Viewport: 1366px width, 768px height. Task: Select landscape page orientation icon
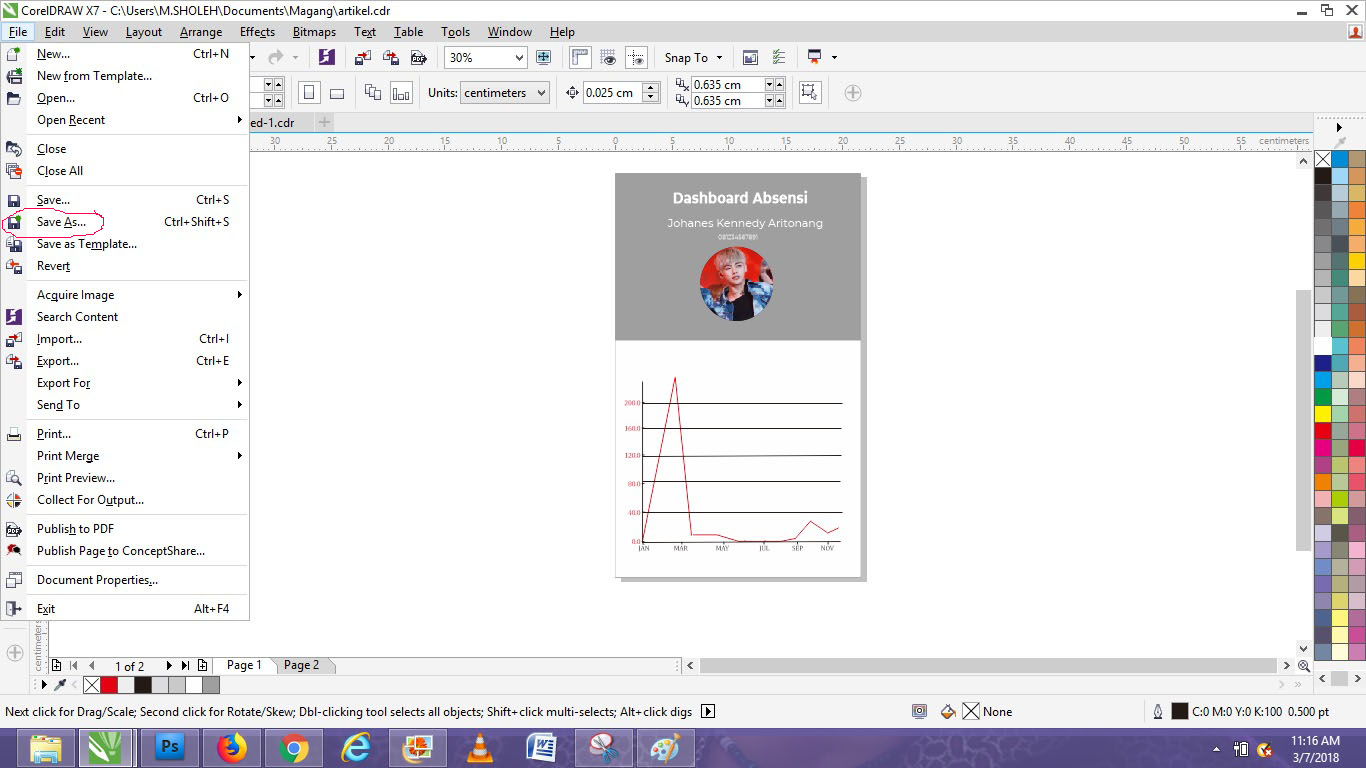337,92
